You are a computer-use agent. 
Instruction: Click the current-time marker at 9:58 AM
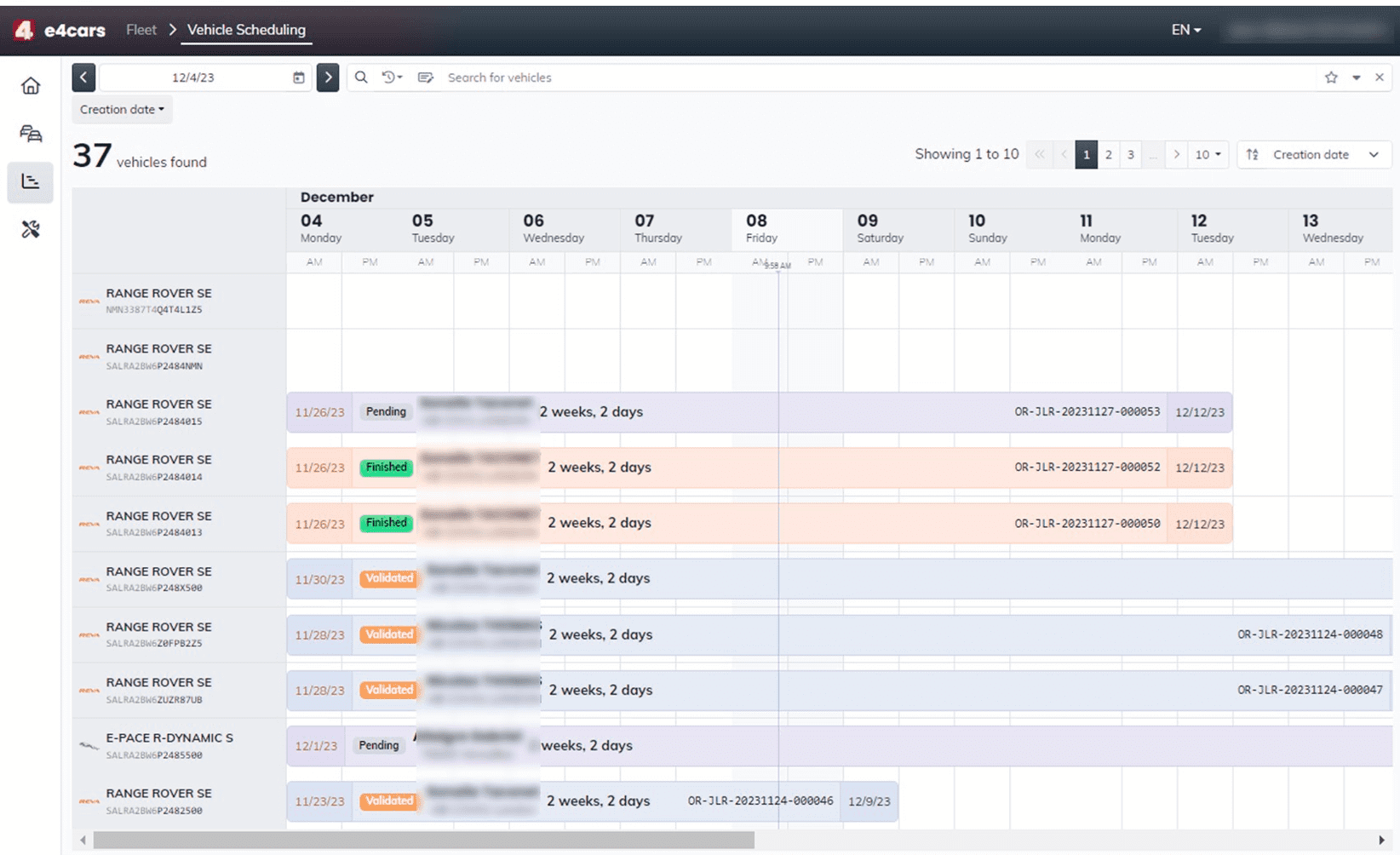point(778,266)
